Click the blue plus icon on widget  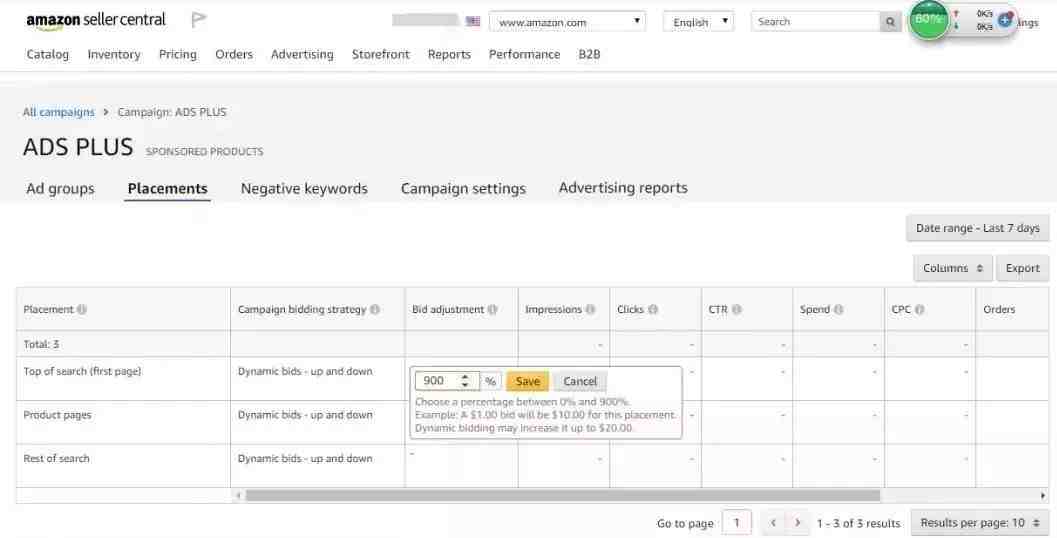pyautogui.click(x=1004, y=20)
